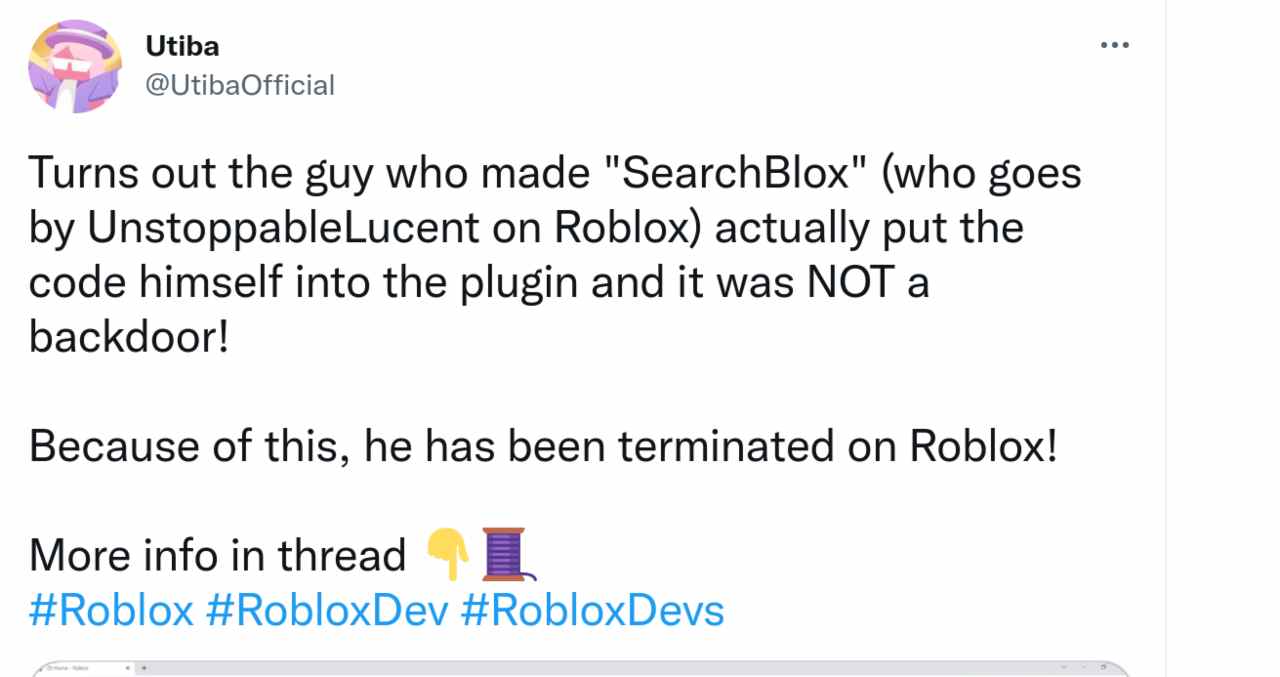Viewport: 1280px width, 677px height.
Task: Follow the #RobloxDev hashtag link
Action: coord(326,610)
